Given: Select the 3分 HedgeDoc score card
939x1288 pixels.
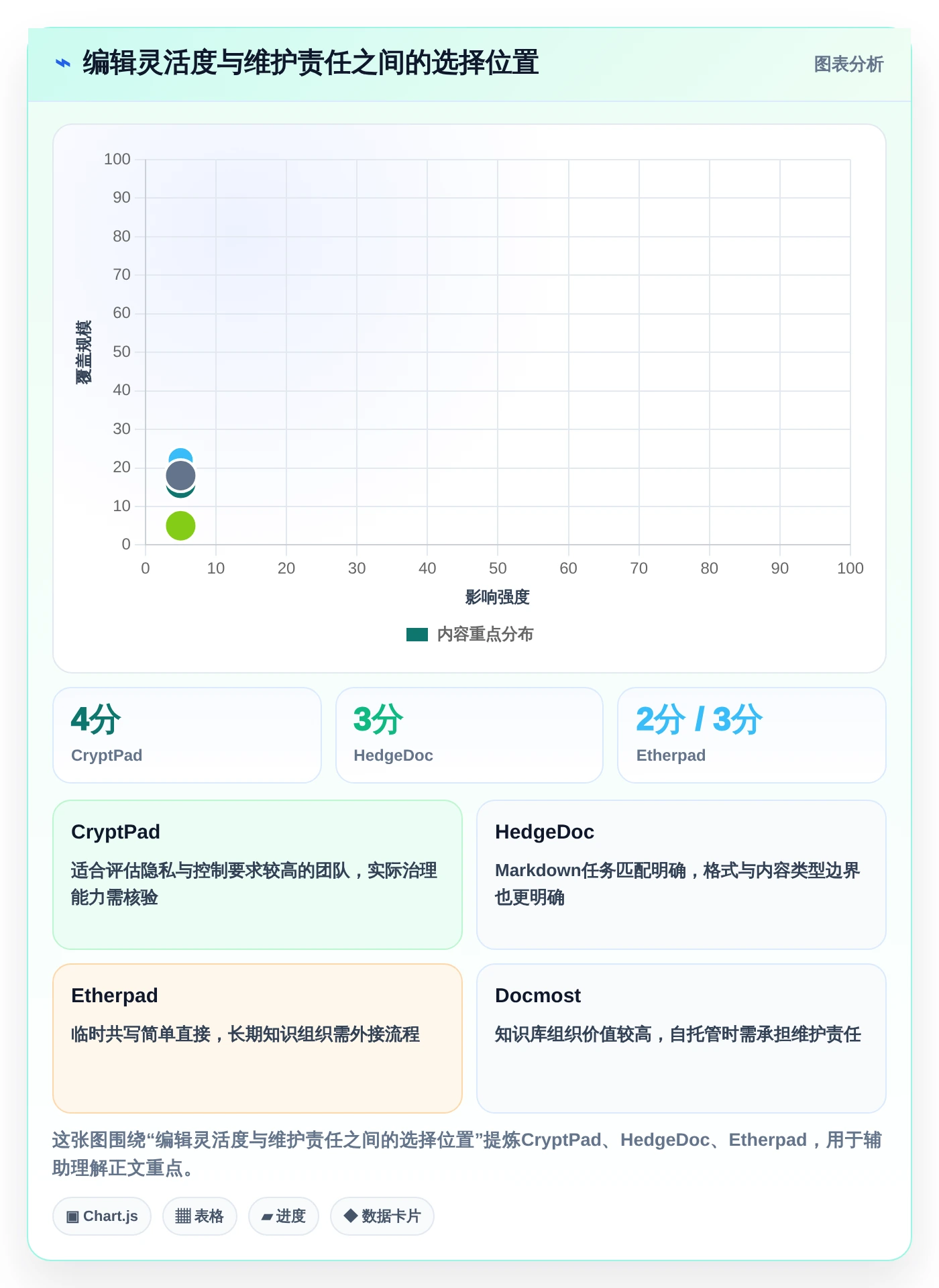Looking at the screenshot, I should click(469, 735).
